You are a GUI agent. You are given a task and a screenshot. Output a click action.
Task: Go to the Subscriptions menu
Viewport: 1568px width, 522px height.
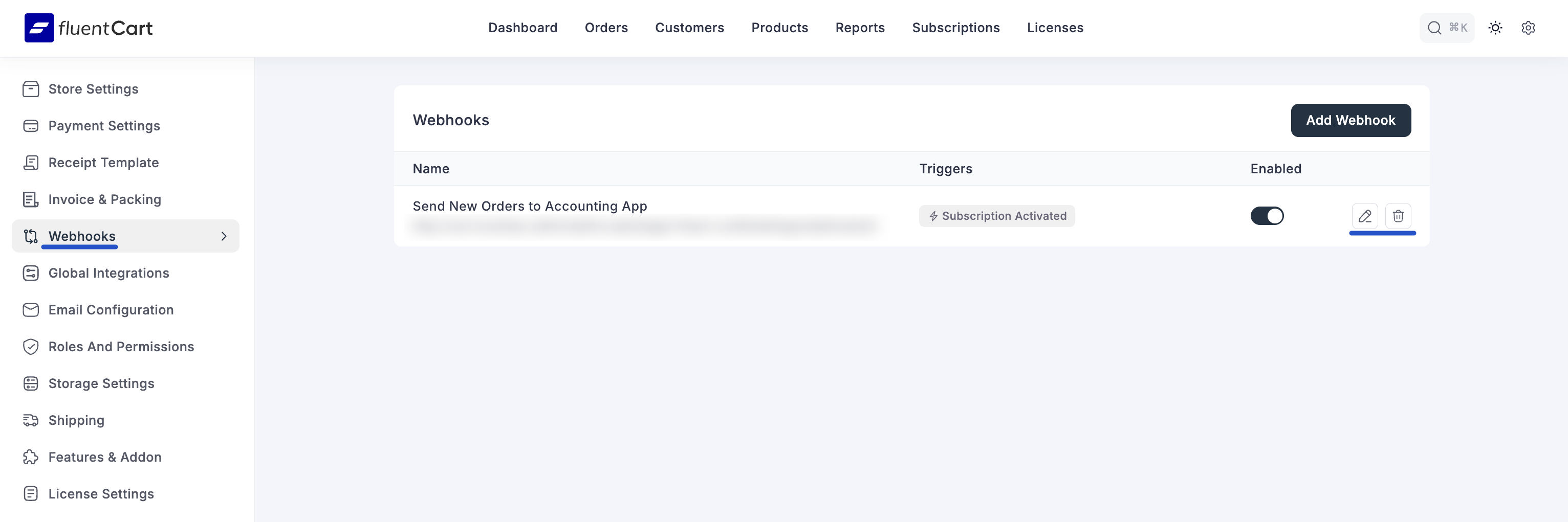pyautogui.click(x=955, y=28)
